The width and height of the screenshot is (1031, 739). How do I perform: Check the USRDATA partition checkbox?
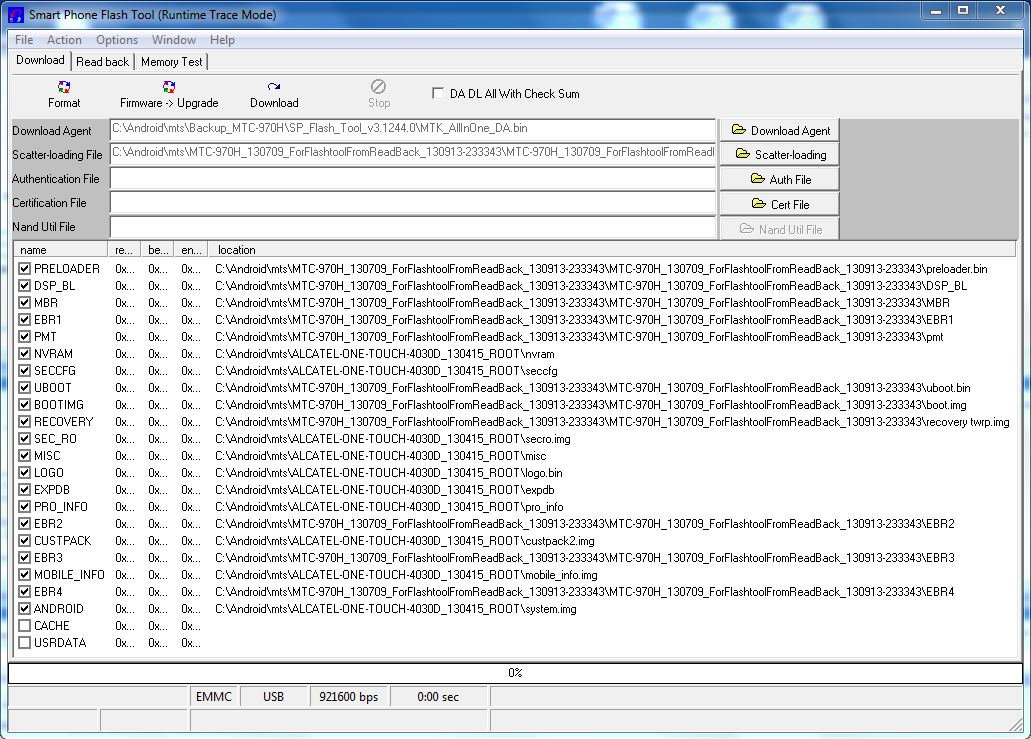click(25, 643)
